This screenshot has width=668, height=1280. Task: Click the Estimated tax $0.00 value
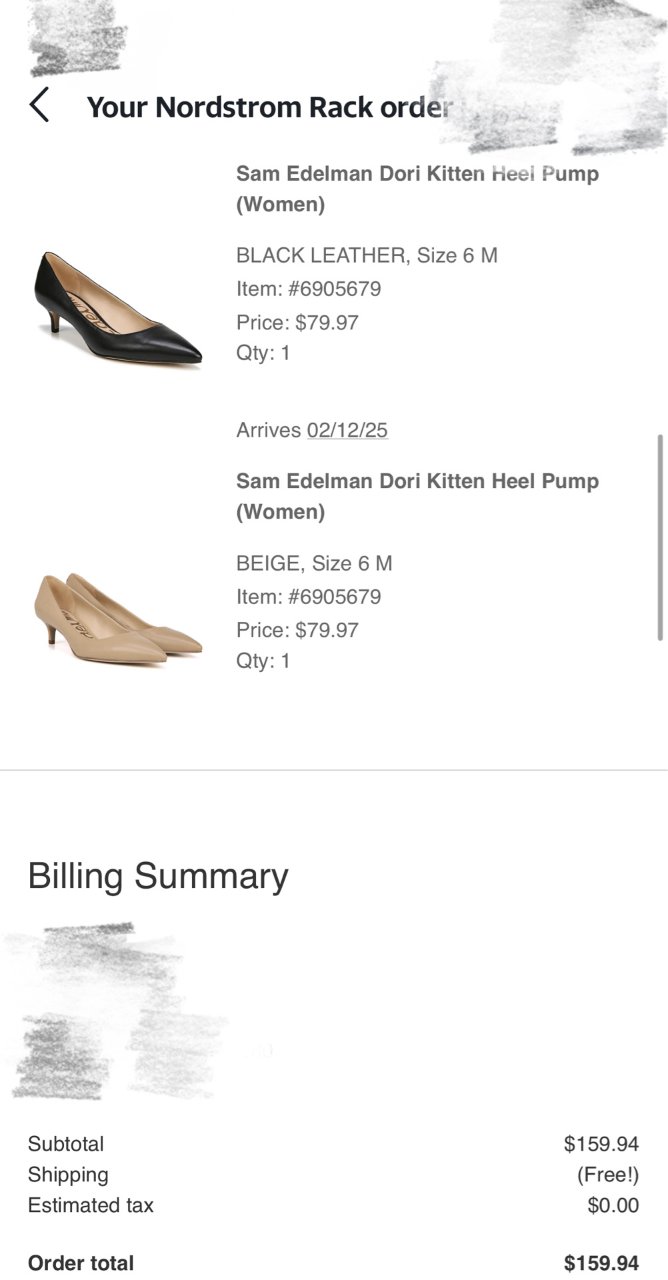click(612, 1206)
